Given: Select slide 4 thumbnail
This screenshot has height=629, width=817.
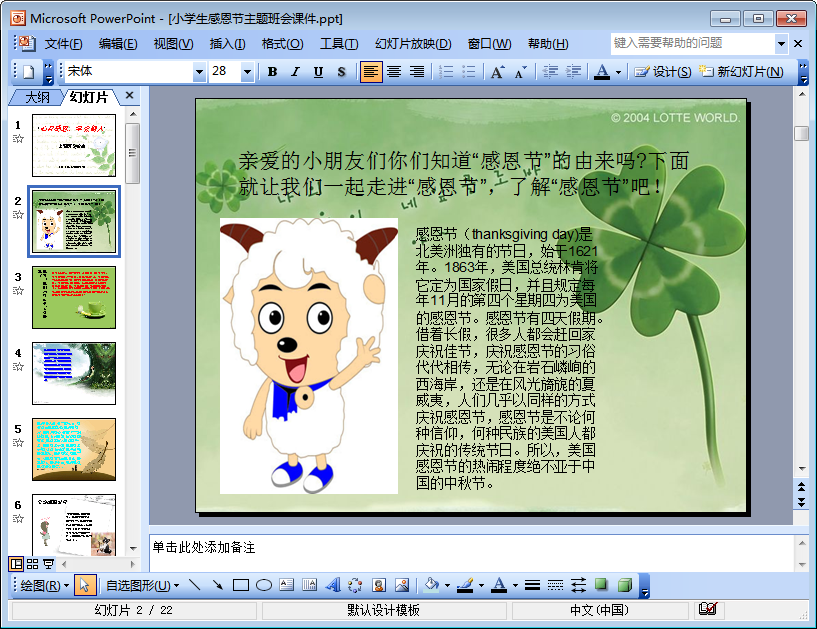Looking at the screenshot, I should tap(74, 373).
